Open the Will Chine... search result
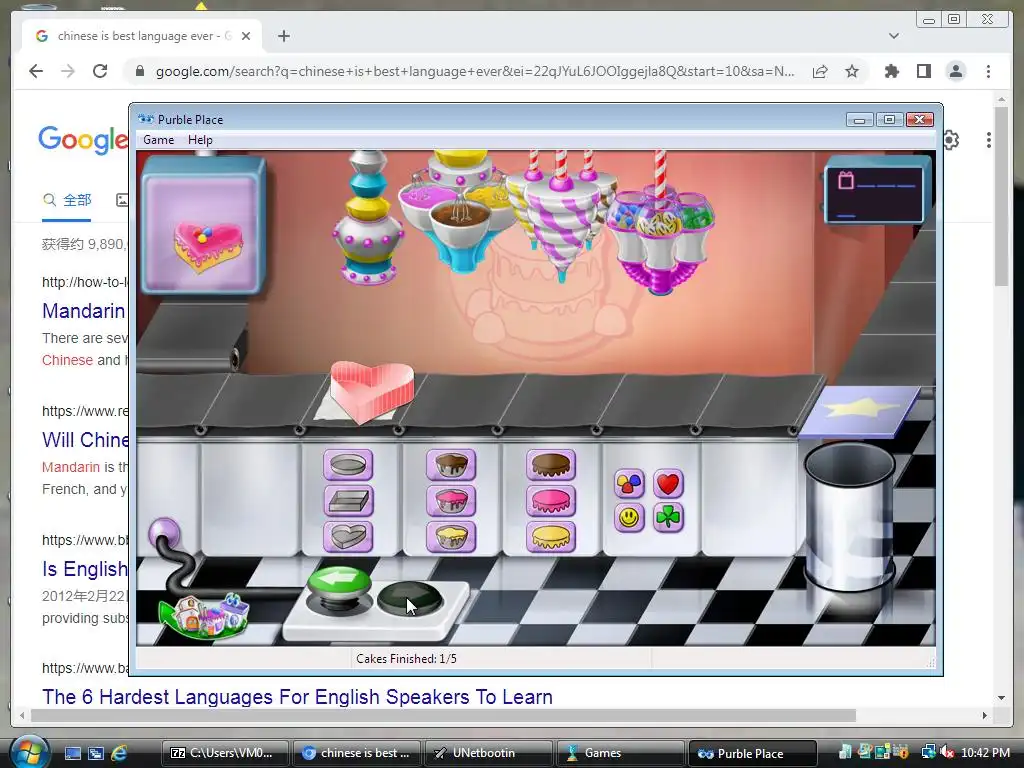1024x768 pixels. tap(85, 440)
